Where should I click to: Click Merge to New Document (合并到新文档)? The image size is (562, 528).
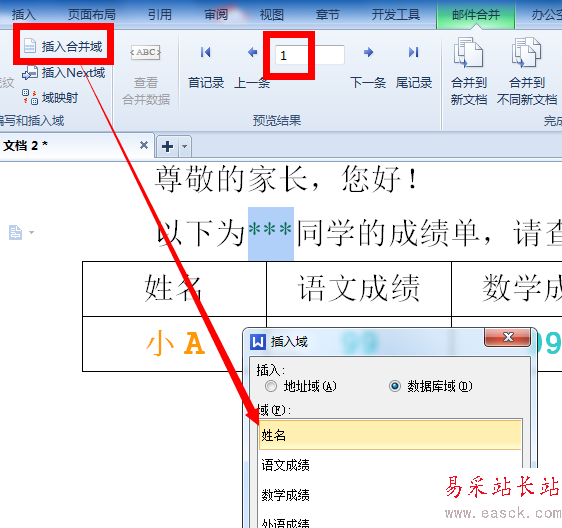pyautogui.click(x=469, y=71)
